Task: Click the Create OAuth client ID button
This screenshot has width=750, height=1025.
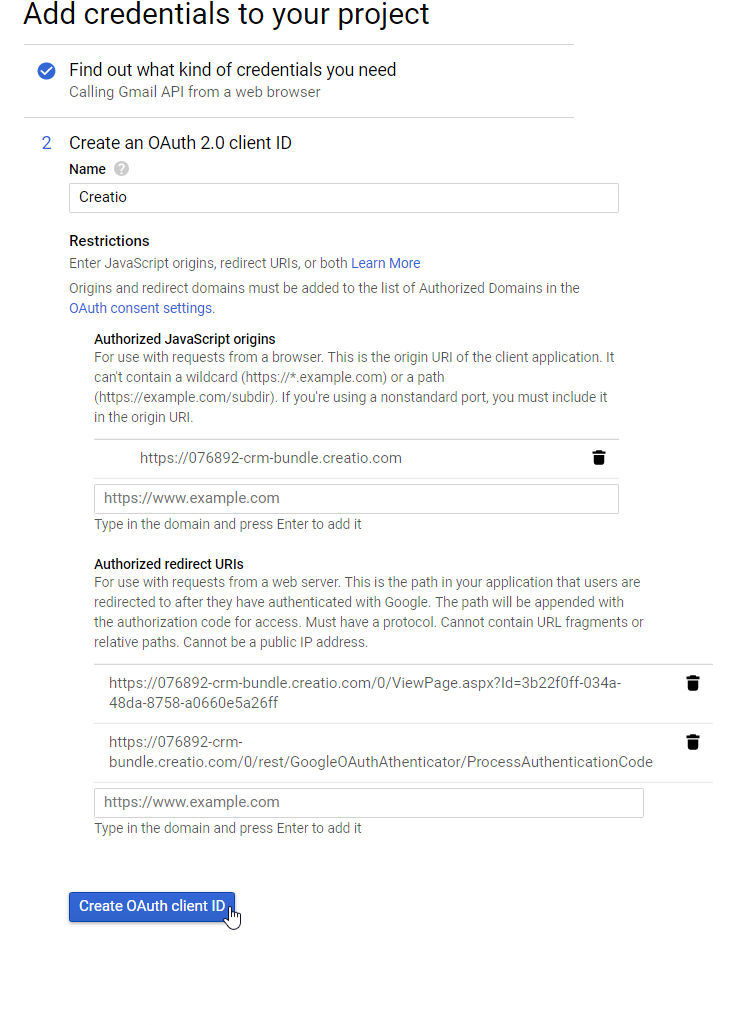Action: pos(152,906)
